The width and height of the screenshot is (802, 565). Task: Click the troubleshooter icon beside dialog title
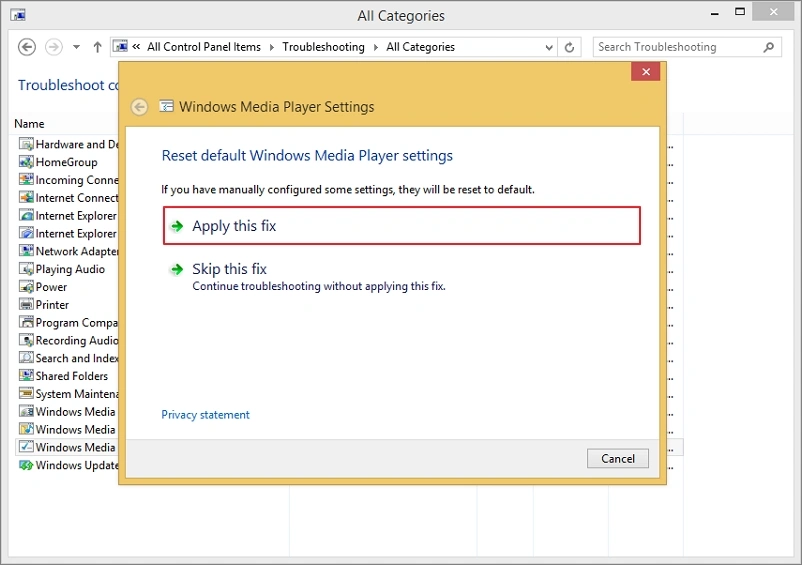166,106
